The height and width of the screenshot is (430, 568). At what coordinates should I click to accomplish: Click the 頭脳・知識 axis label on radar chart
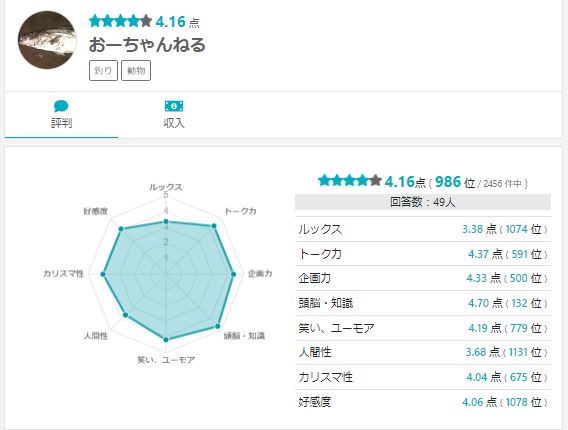tap(244, 336)
